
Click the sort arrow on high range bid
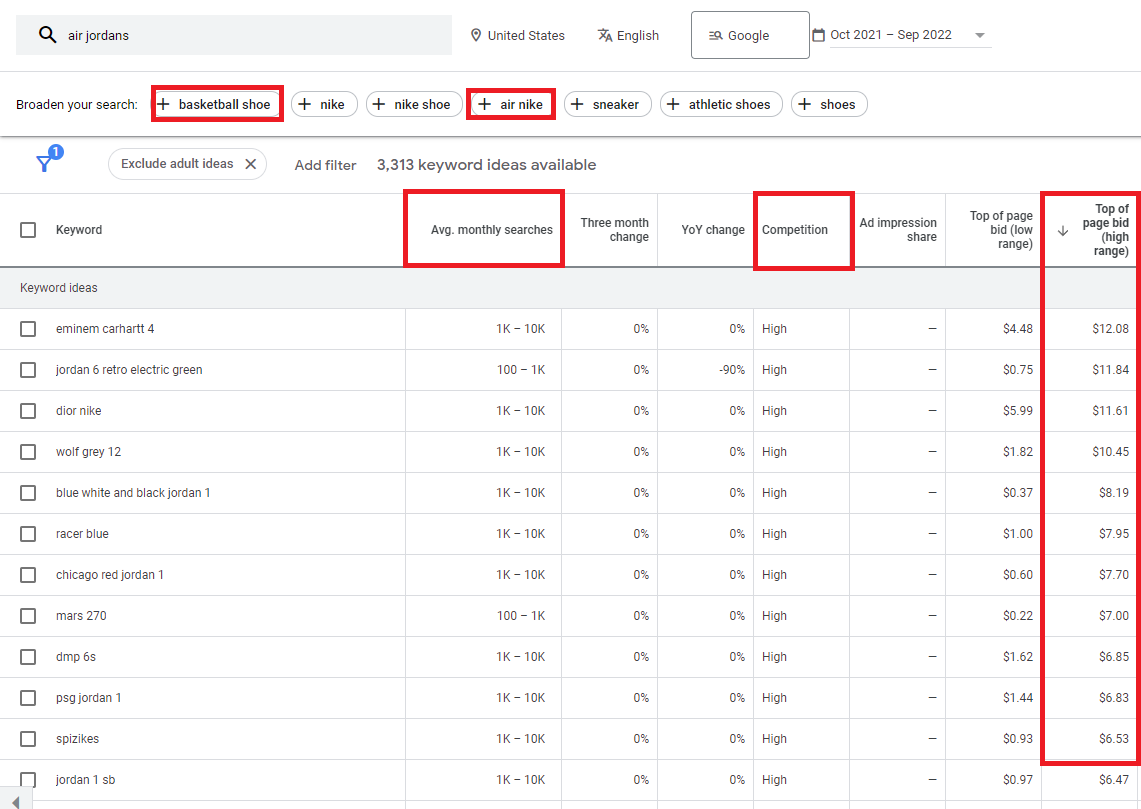point(1062,230)
